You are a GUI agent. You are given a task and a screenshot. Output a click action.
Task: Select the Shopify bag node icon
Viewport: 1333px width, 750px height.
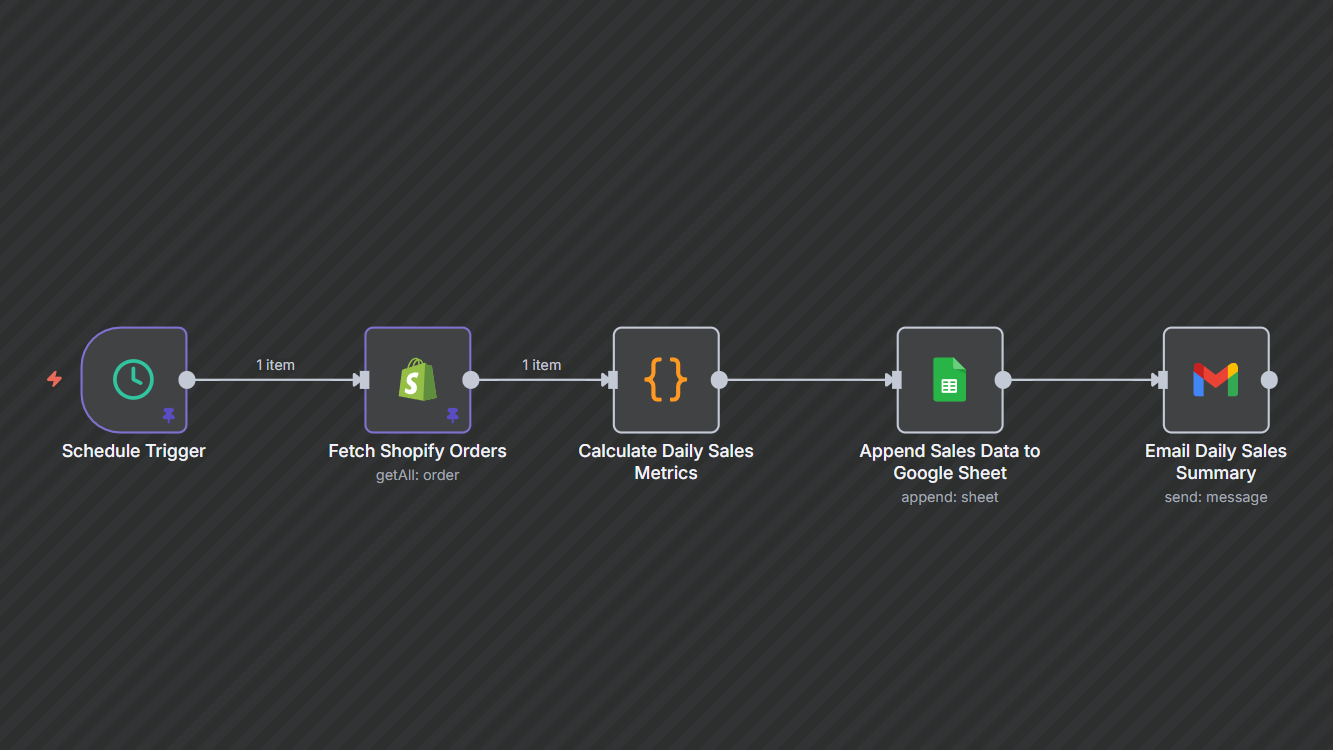(417, 380)
